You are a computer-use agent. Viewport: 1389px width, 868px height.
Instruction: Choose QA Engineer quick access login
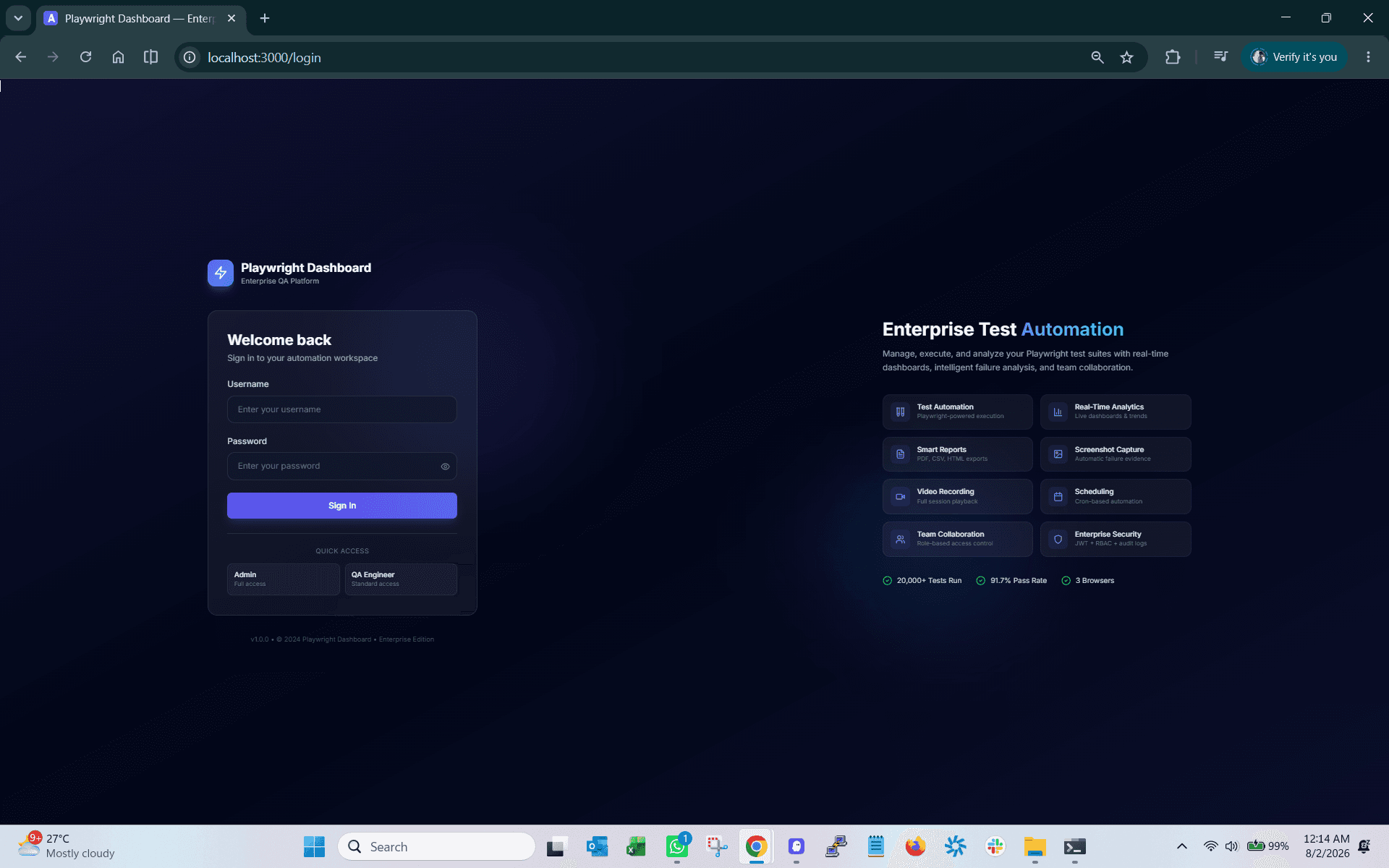pos(401,579)
